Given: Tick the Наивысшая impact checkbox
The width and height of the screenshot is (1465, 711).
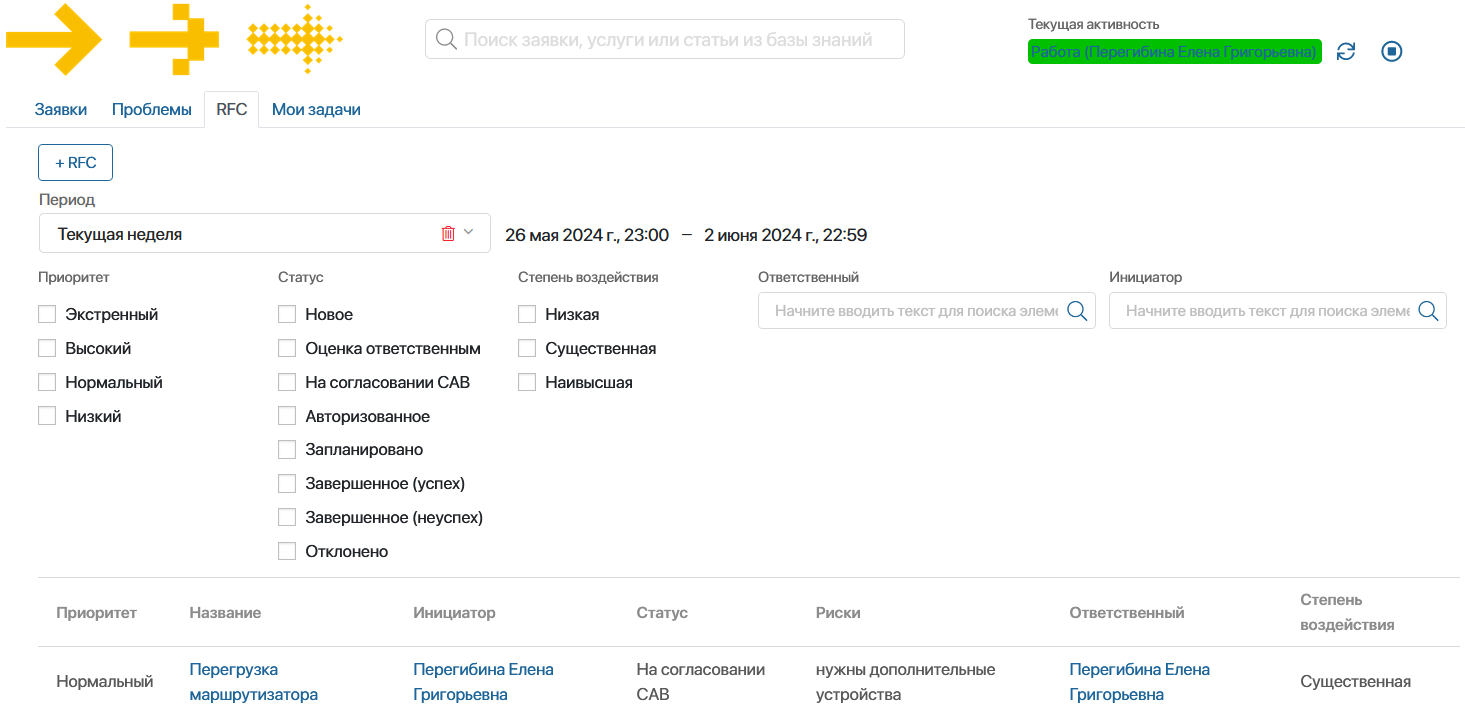Looking at the screenshot, I should tap(527, 382).
